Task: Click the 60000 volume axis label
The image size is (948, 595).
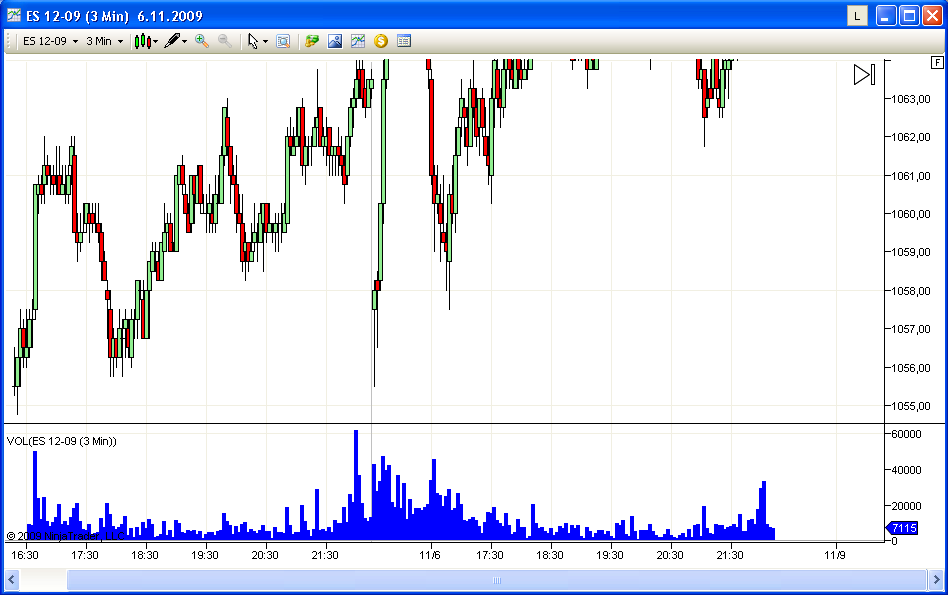Action: (906, 434)
